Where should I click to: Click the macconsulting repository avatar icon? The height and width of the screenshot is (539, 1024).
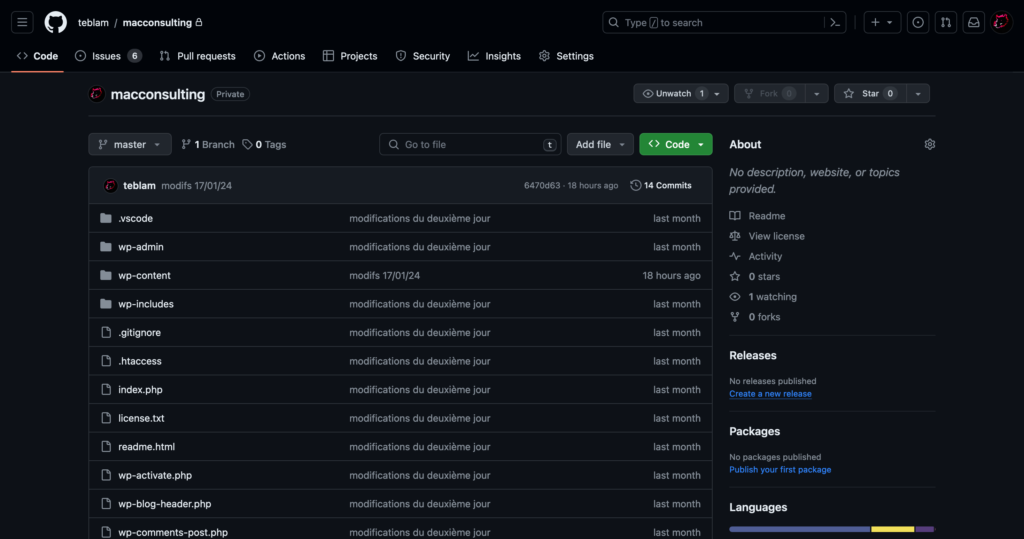(97, 94)
